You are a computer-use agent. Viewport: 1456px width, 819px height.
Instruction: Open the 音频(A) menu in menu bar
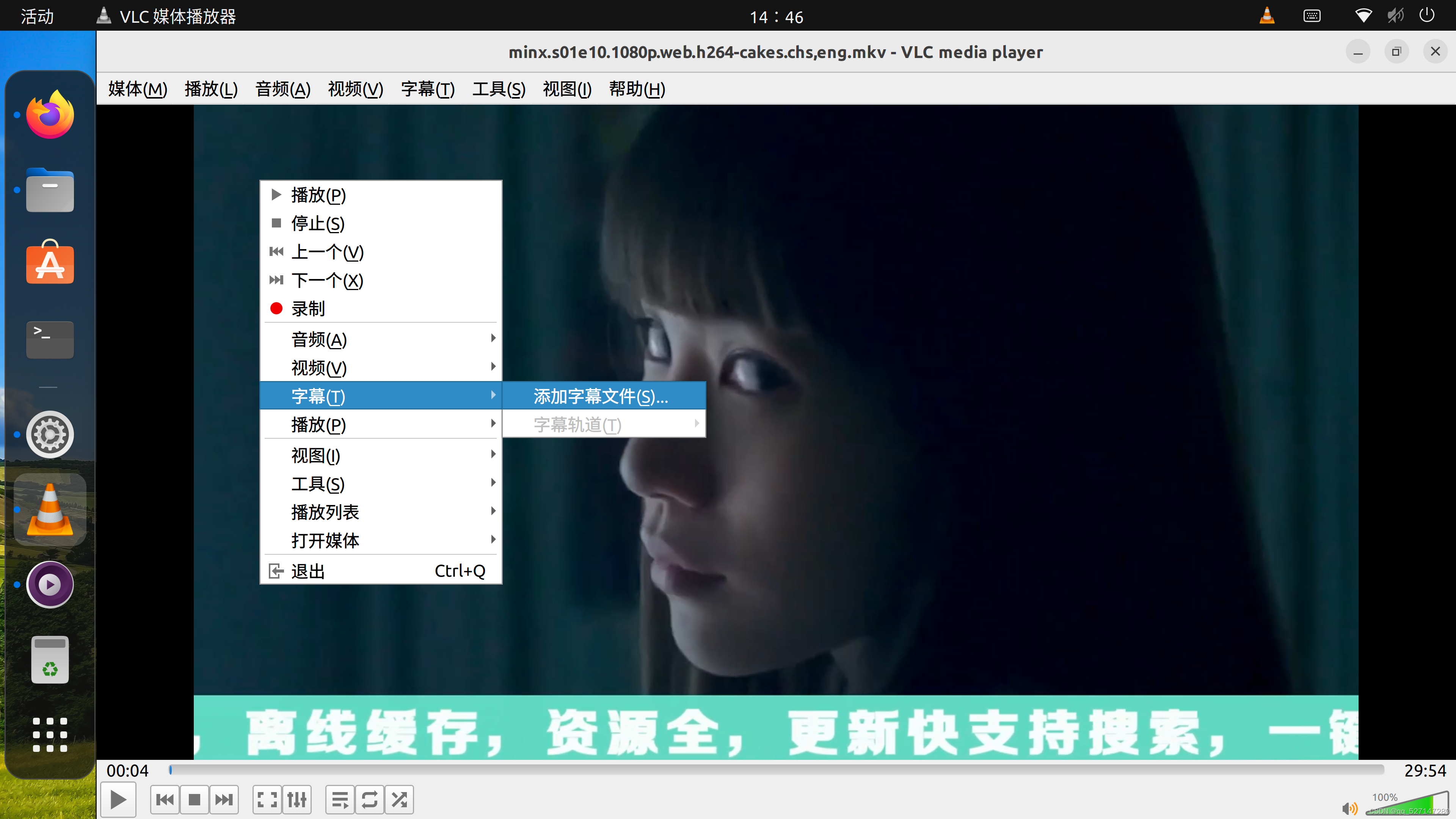click(282, 89)
